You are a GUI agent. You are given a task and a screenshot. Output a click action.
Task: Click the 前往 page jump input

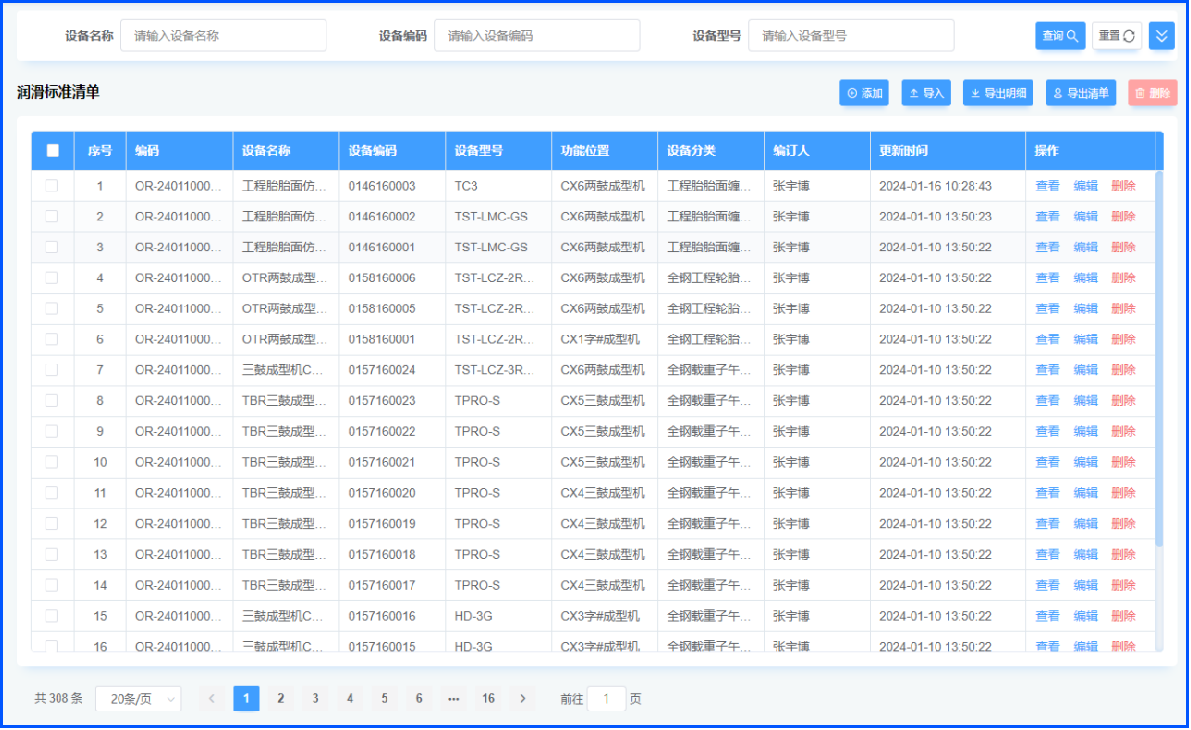[x=606, y=699]
